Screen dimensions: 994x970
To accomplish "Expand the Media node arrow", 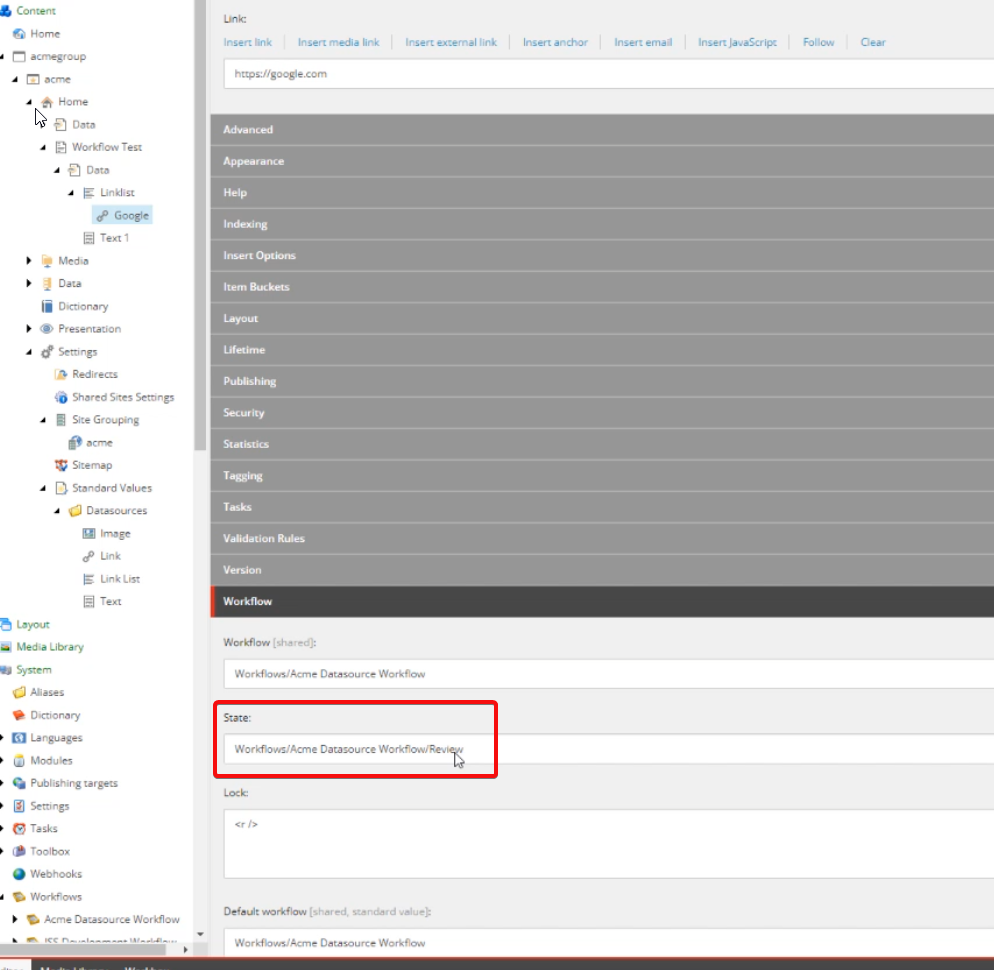I will [29, 261].
